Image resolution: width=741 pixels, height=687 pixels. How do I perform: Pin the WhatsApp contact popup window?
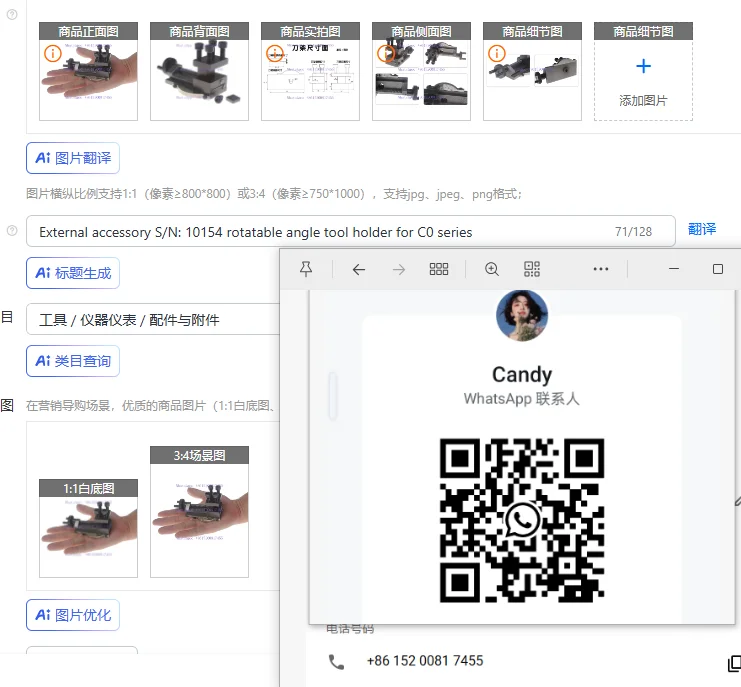[306, 269]
